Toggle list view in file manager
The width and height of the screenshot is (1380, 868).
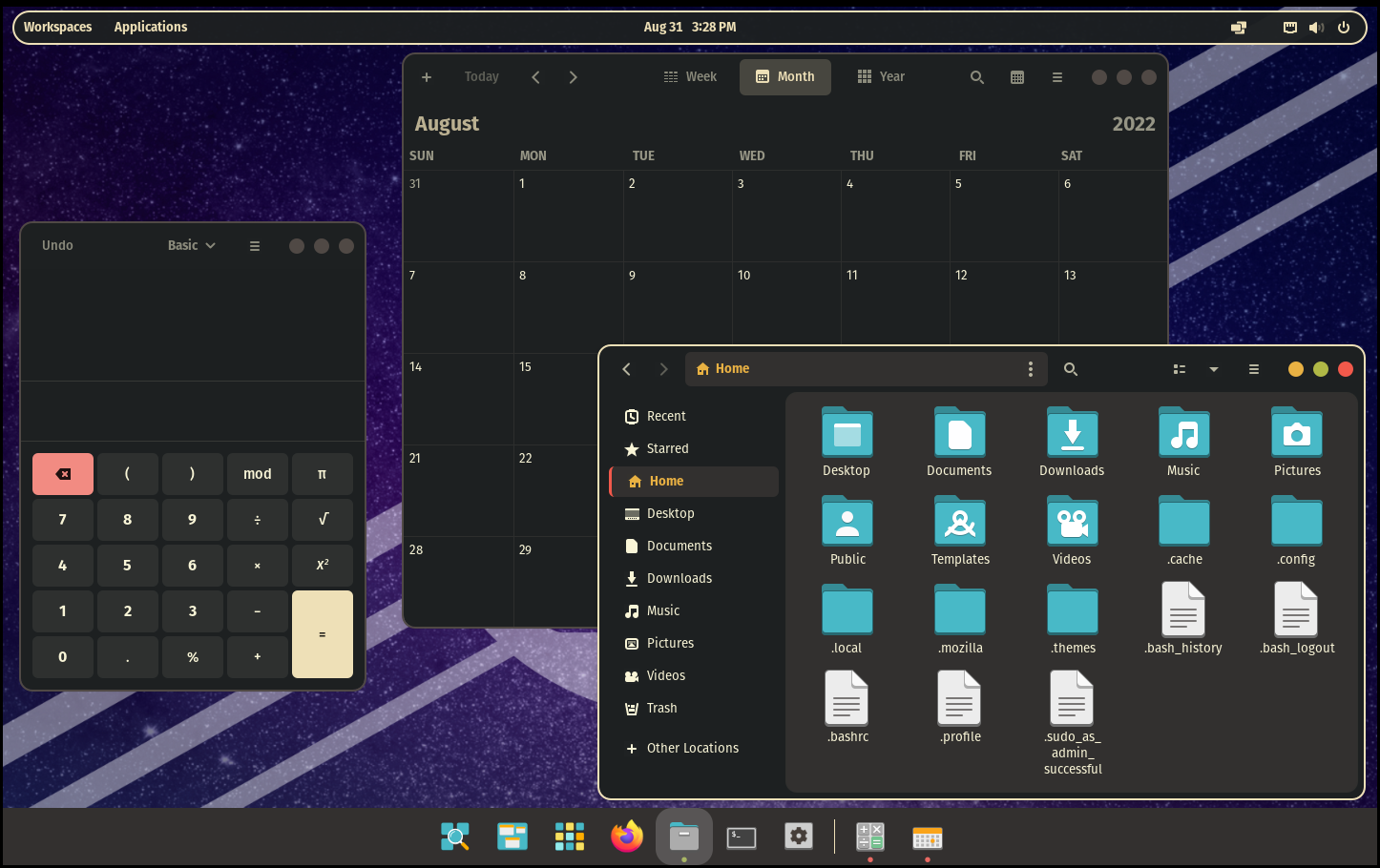coord(1180,369)
